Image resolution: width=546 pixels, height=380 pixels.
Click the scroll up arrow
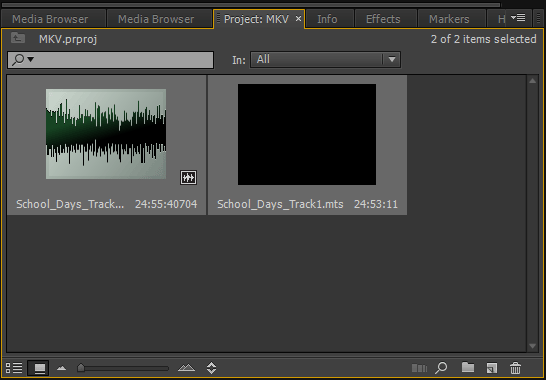532,81
